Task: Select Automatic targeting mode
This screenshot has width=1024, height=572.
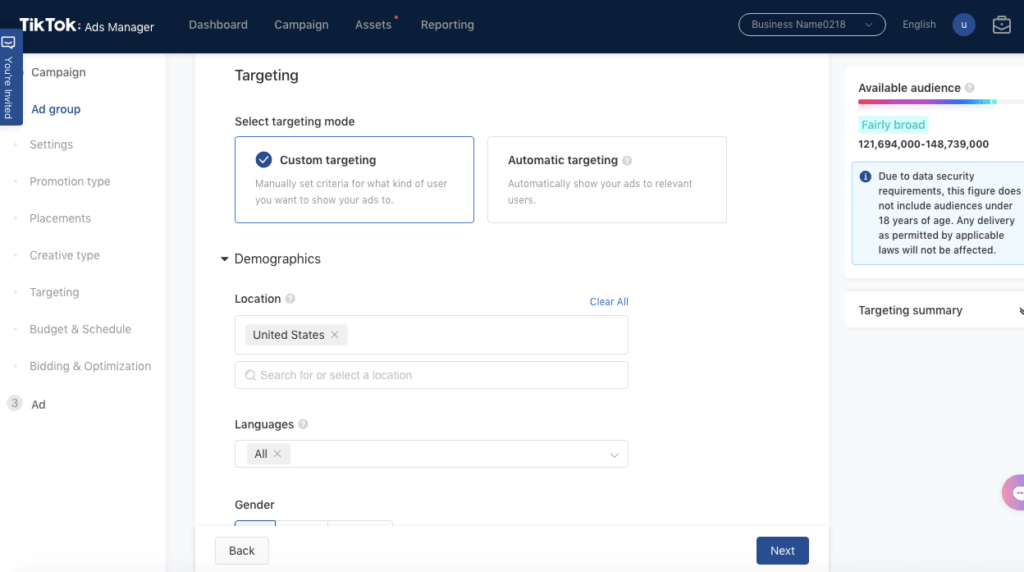Action: [606, 179]
